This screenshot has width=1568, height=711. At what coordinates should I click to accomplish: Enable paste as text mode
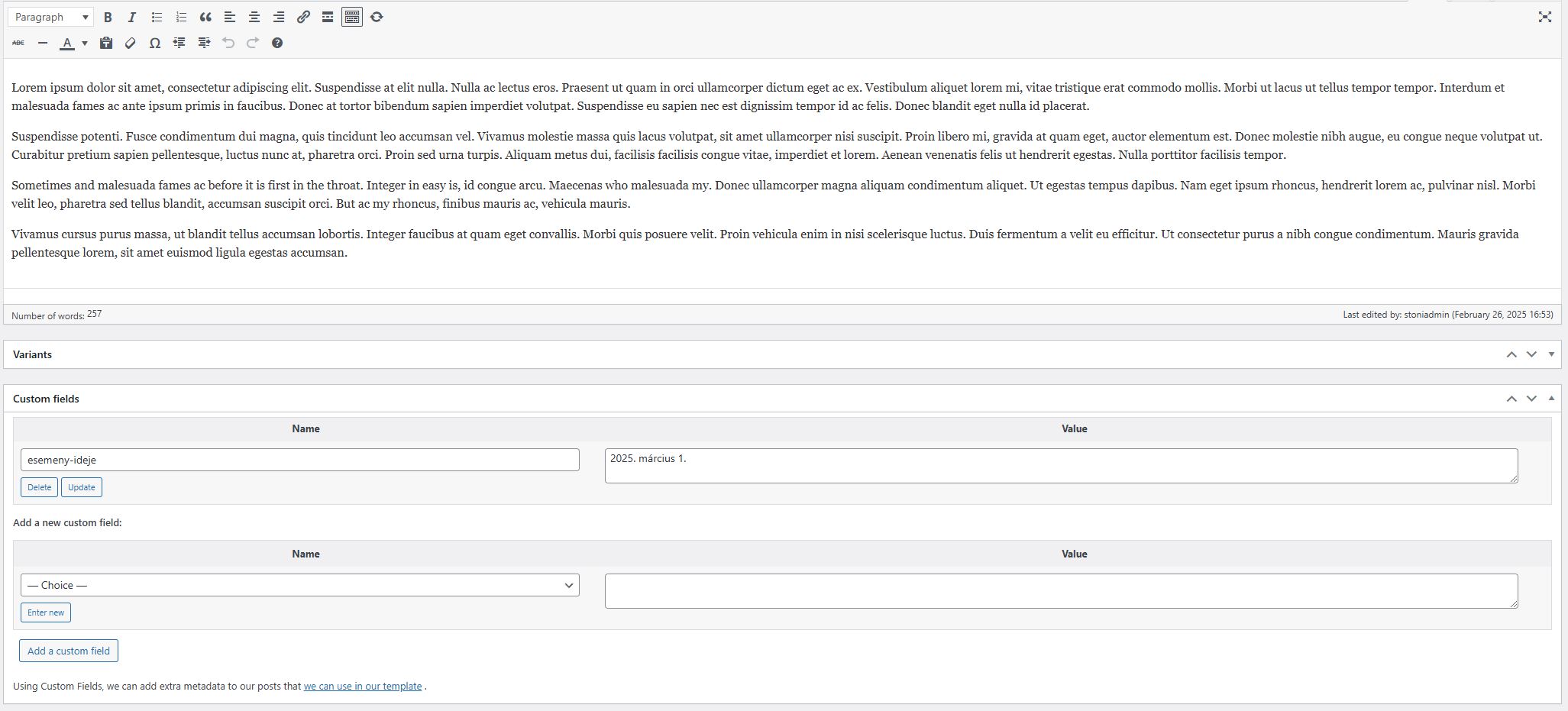pyautogui.click(x=106, y=43)
